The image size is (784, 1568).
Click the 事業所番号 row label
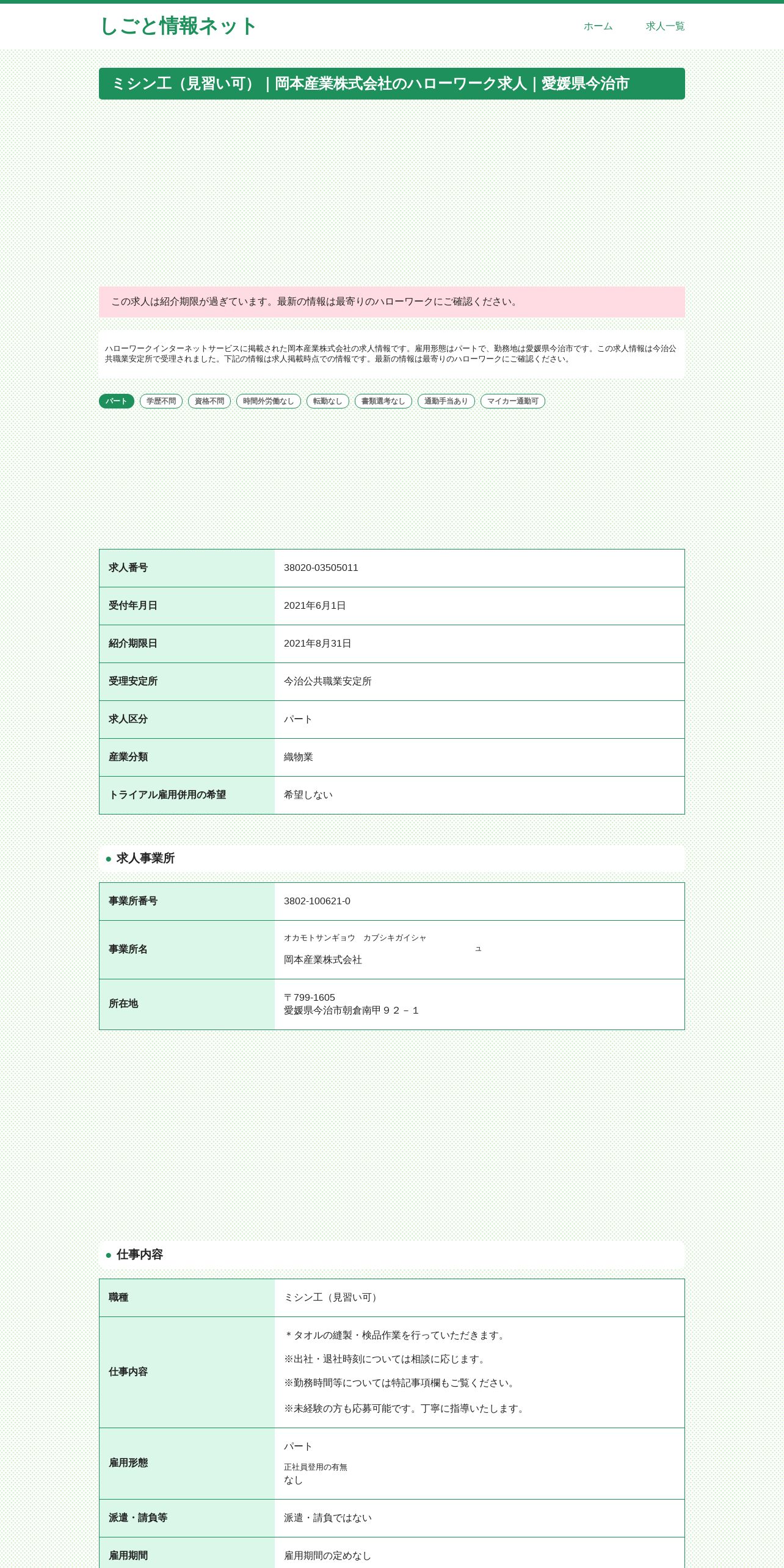tap(133, 901)
